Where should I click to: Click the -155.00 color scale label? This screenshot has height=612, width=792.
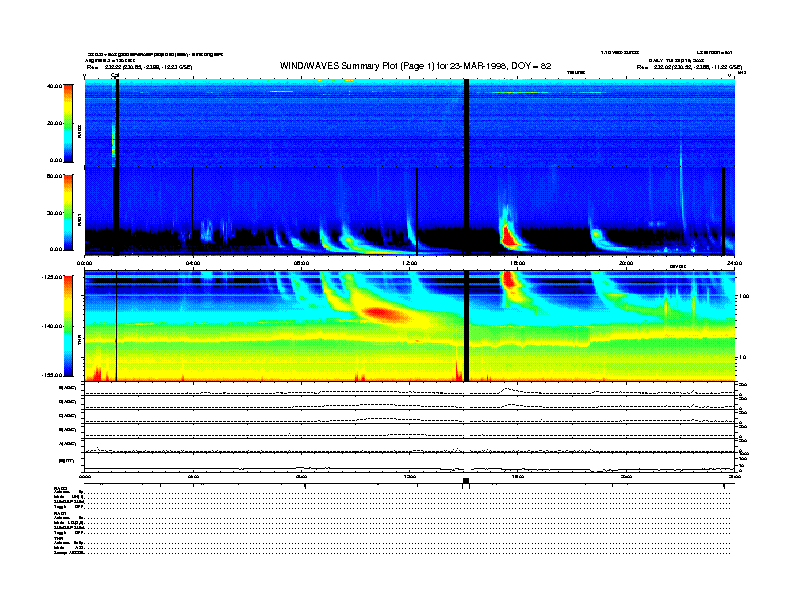(x=52, y=375)
